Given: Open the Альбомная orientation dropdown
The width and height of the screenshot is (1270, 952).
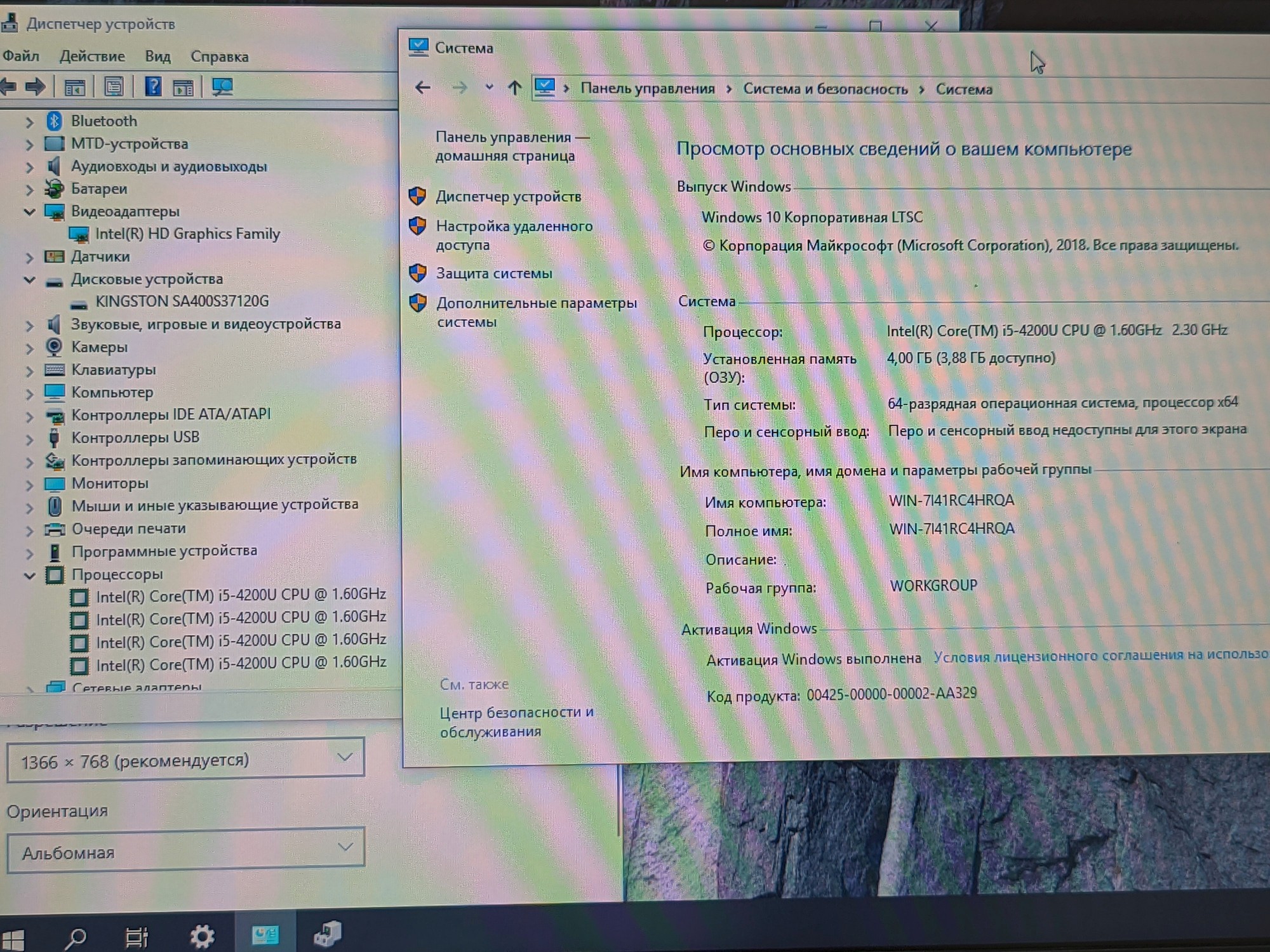Looking at the screenshot, I should (x=185, y=850).
